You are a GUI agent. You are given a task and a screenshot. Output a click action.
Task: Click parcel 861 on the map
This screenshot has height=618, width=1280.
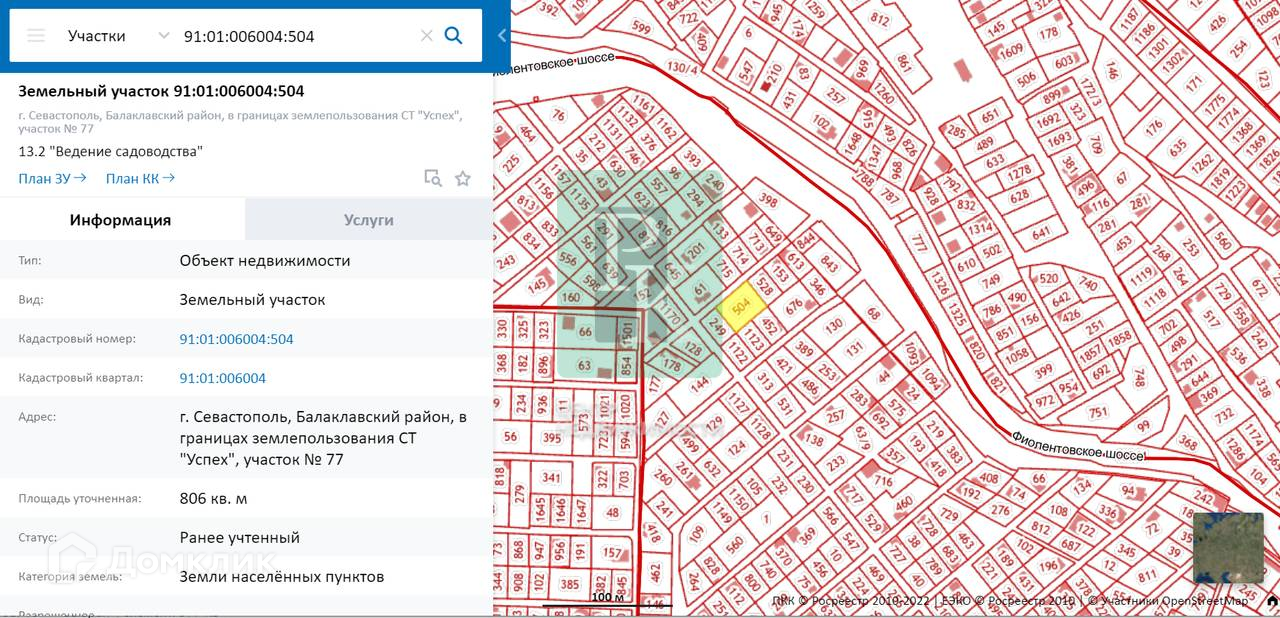point(904,63)
